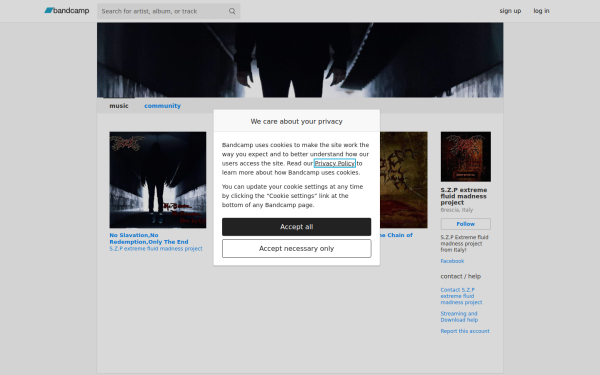Screen dimensions: 600x375
Task: Focus the artist, album, or track search field
Action: (x=168, y=11)
